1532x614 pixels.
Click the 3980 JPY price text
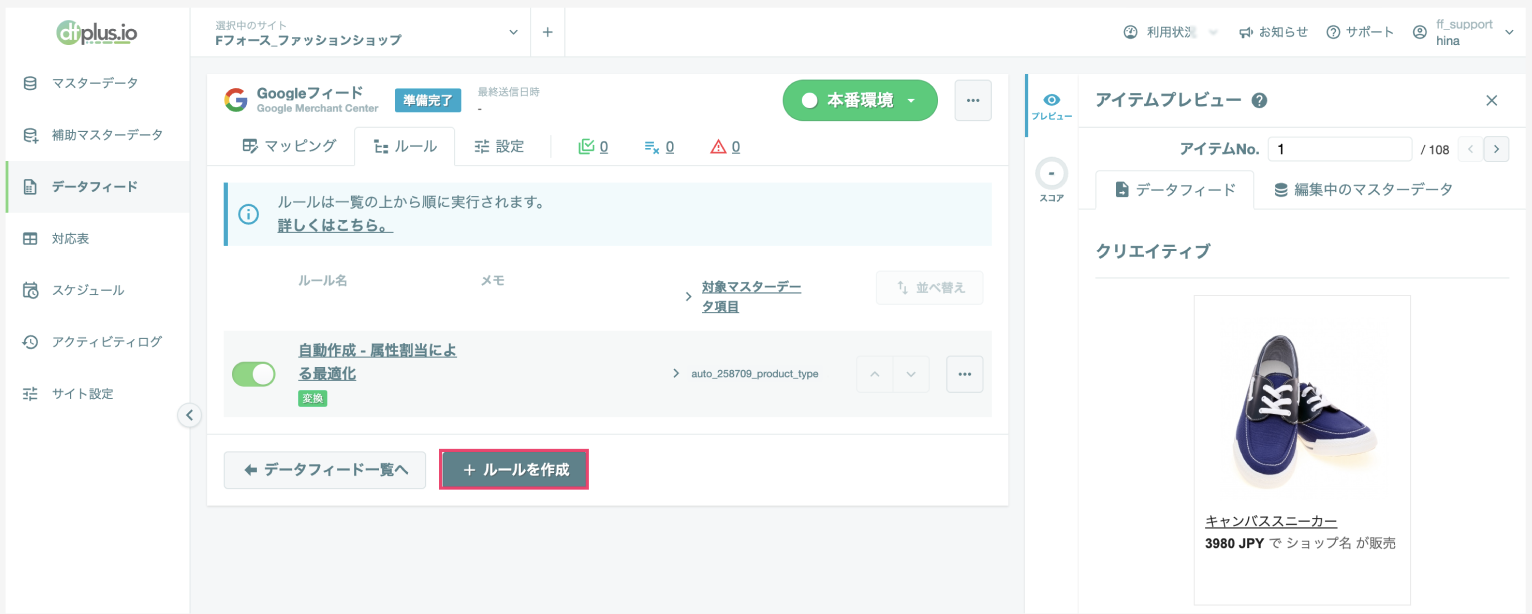point(1236,544)
